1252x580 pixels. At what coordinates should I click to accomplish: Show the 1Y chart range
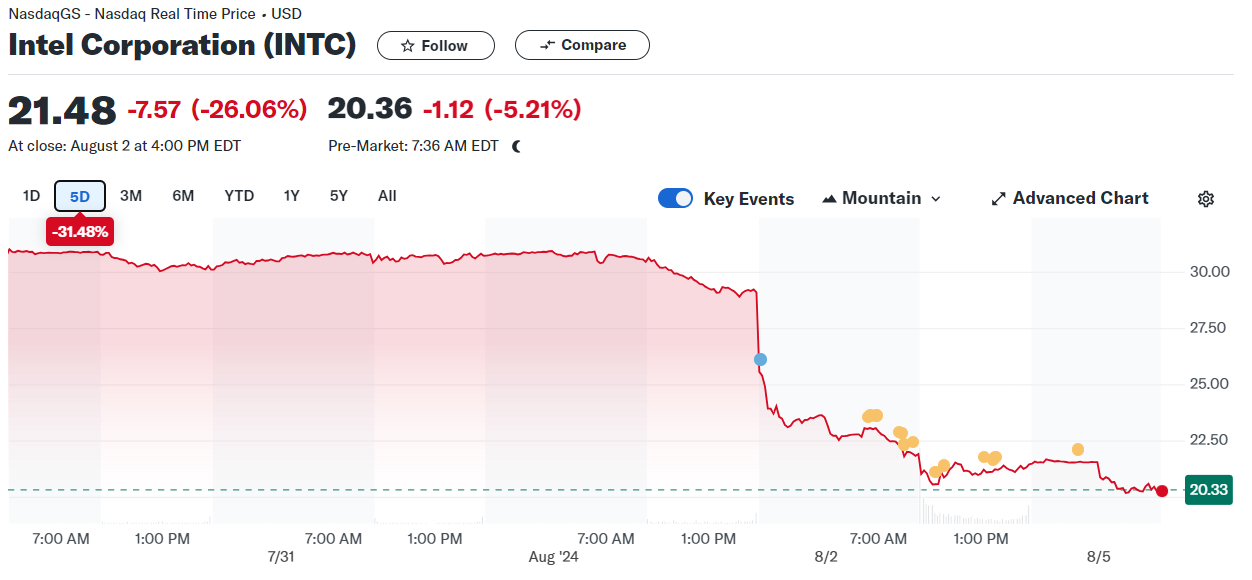(x=291, y=196)
